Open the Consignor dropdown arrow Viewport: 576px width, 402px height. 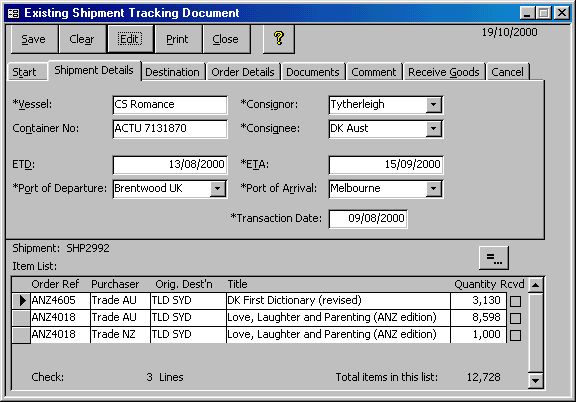pos(434,105)
